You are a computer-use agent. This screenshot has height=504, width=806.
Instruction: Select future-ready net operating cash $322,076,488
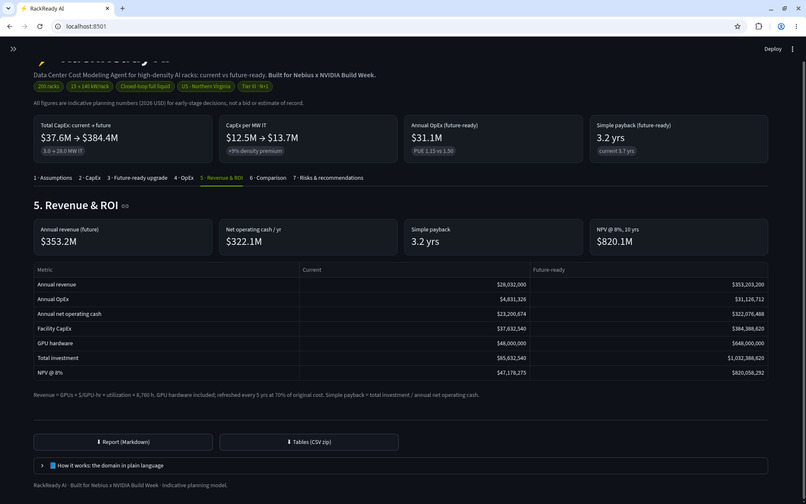point(748,314)
